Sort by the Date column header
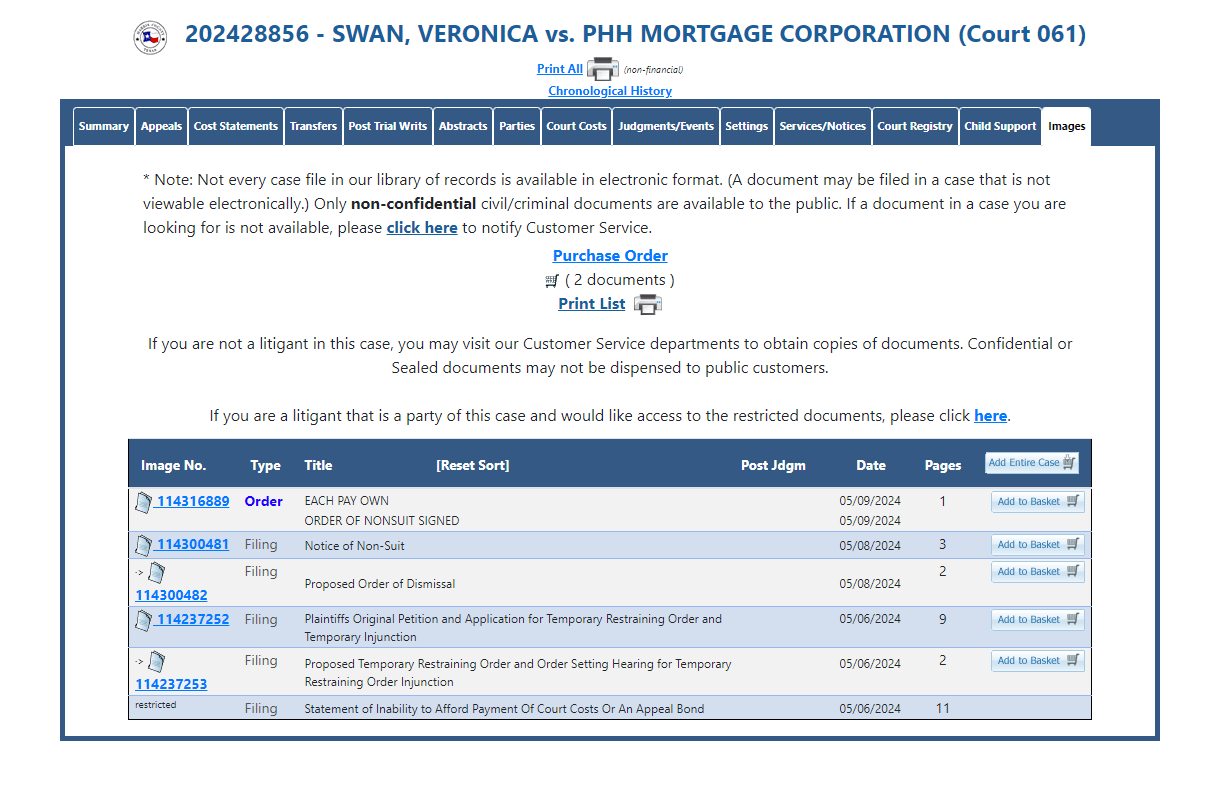1225x789 pixels. [871, 465]
